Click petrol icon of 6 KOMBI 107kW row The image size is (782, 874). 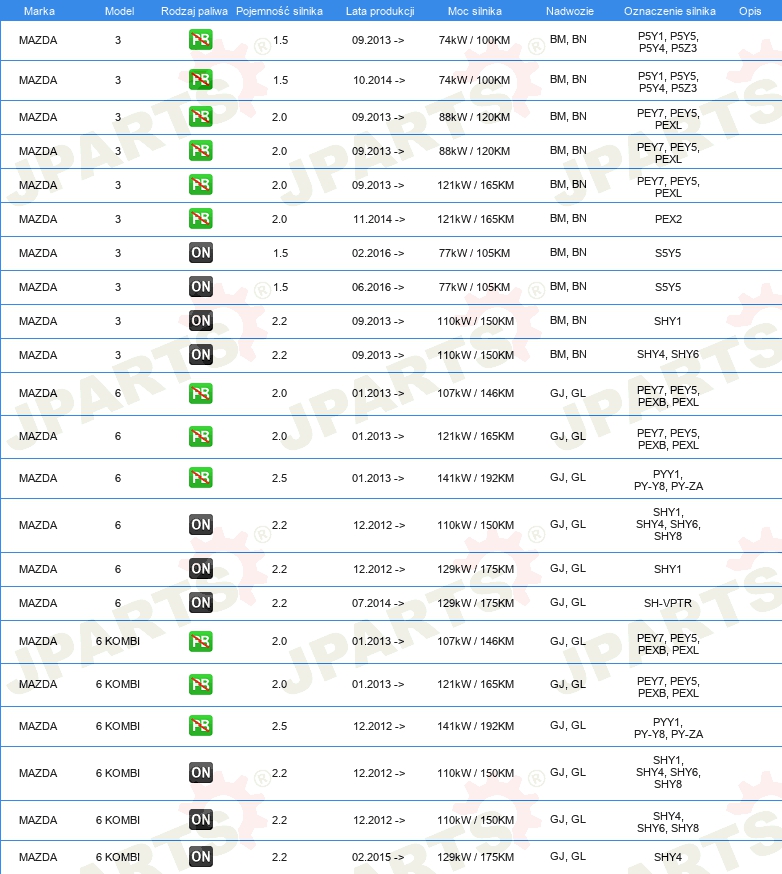click(x=201, y=641)
